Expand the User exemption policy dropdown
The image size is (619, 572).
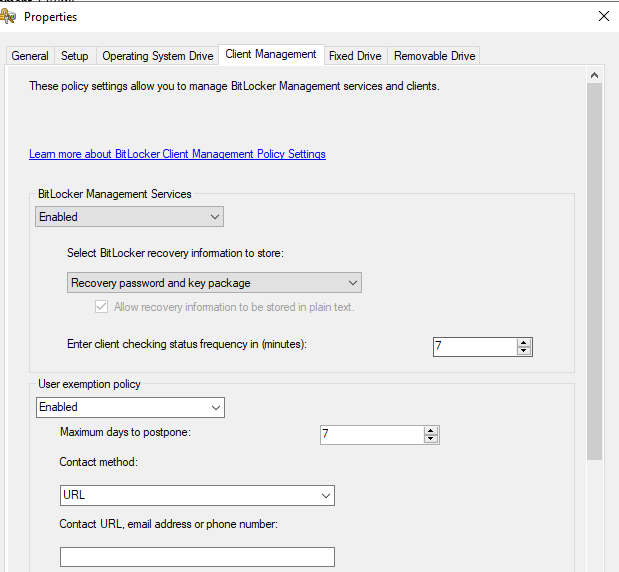(130, 407)
